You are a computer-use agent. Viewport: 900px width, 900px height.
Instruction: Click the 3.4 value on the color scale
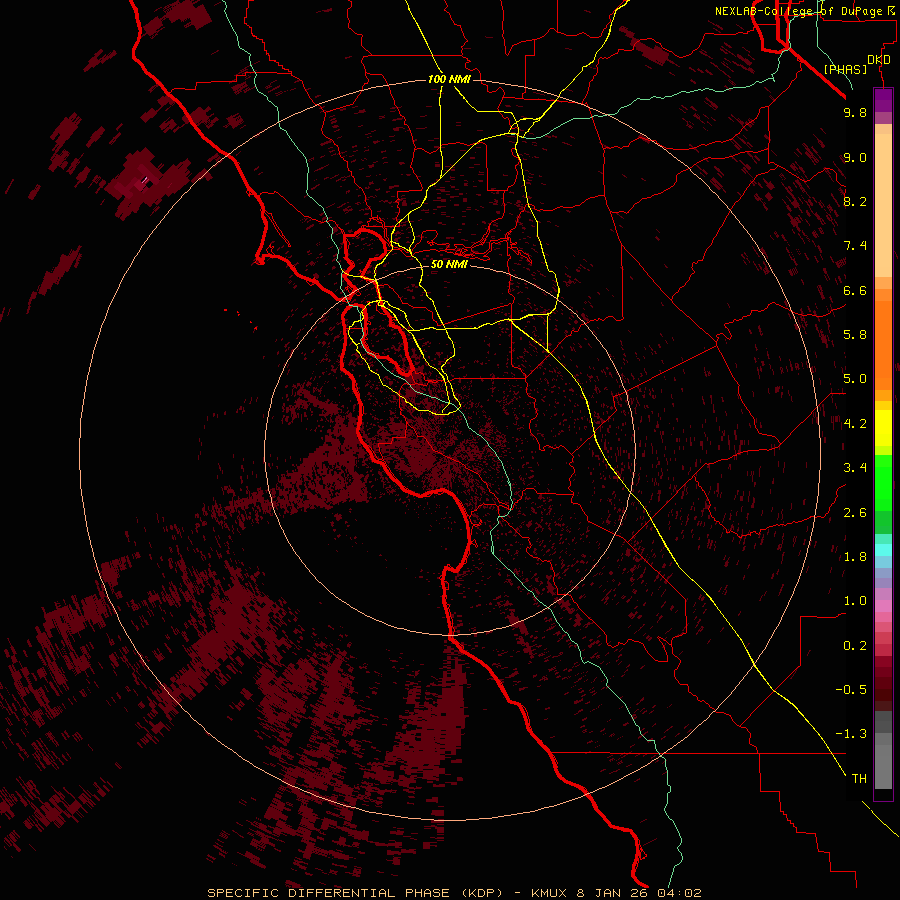(855, 468)
